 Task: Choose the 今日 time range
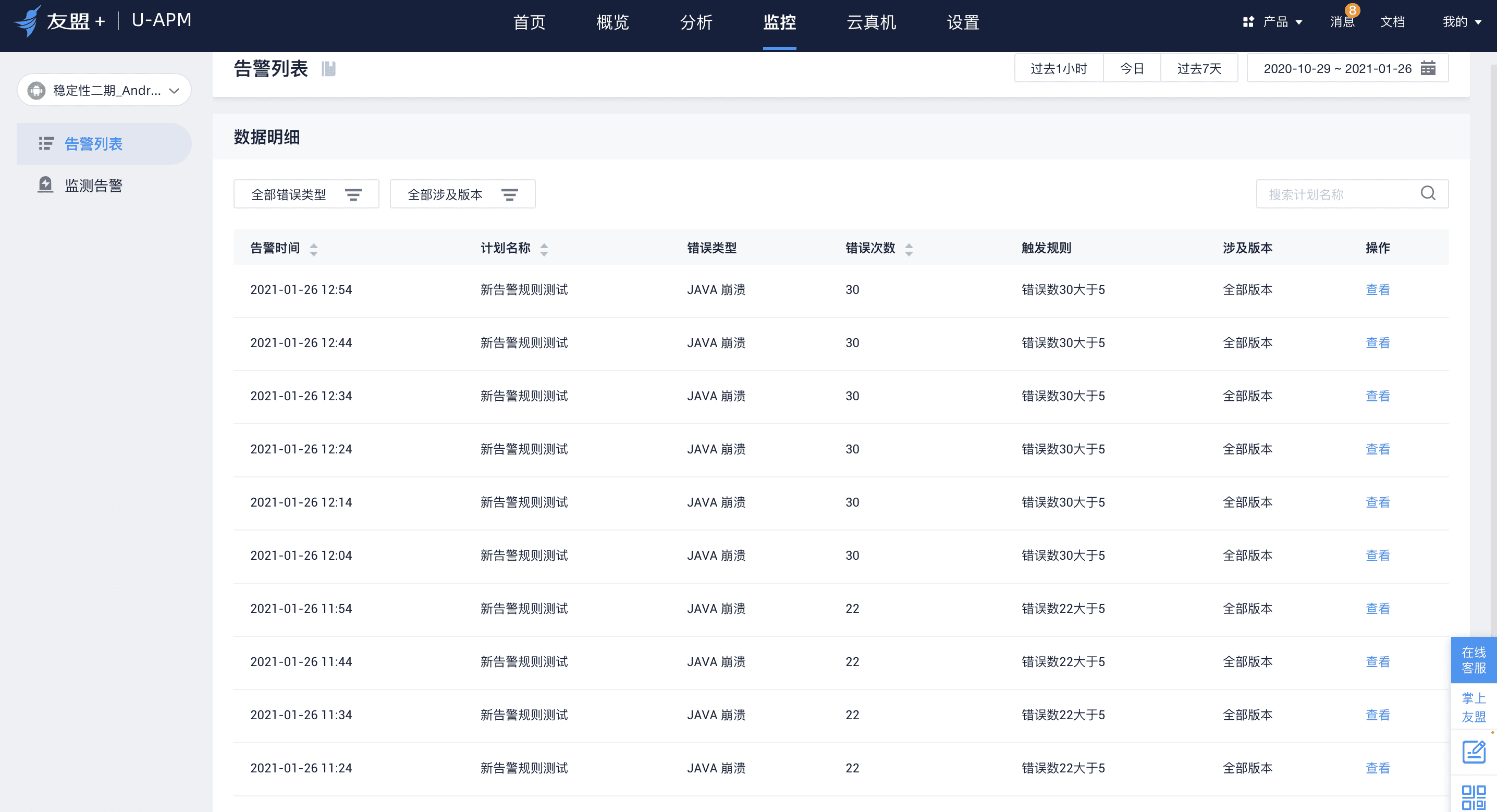pos(1132,69)
